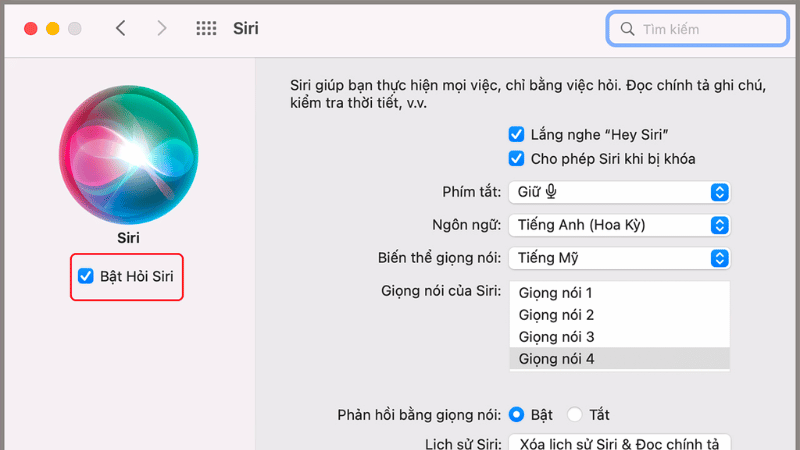Select the Tắt voice feedback radio button
This screenshot has height=450, width=800.
coord(574,414)
